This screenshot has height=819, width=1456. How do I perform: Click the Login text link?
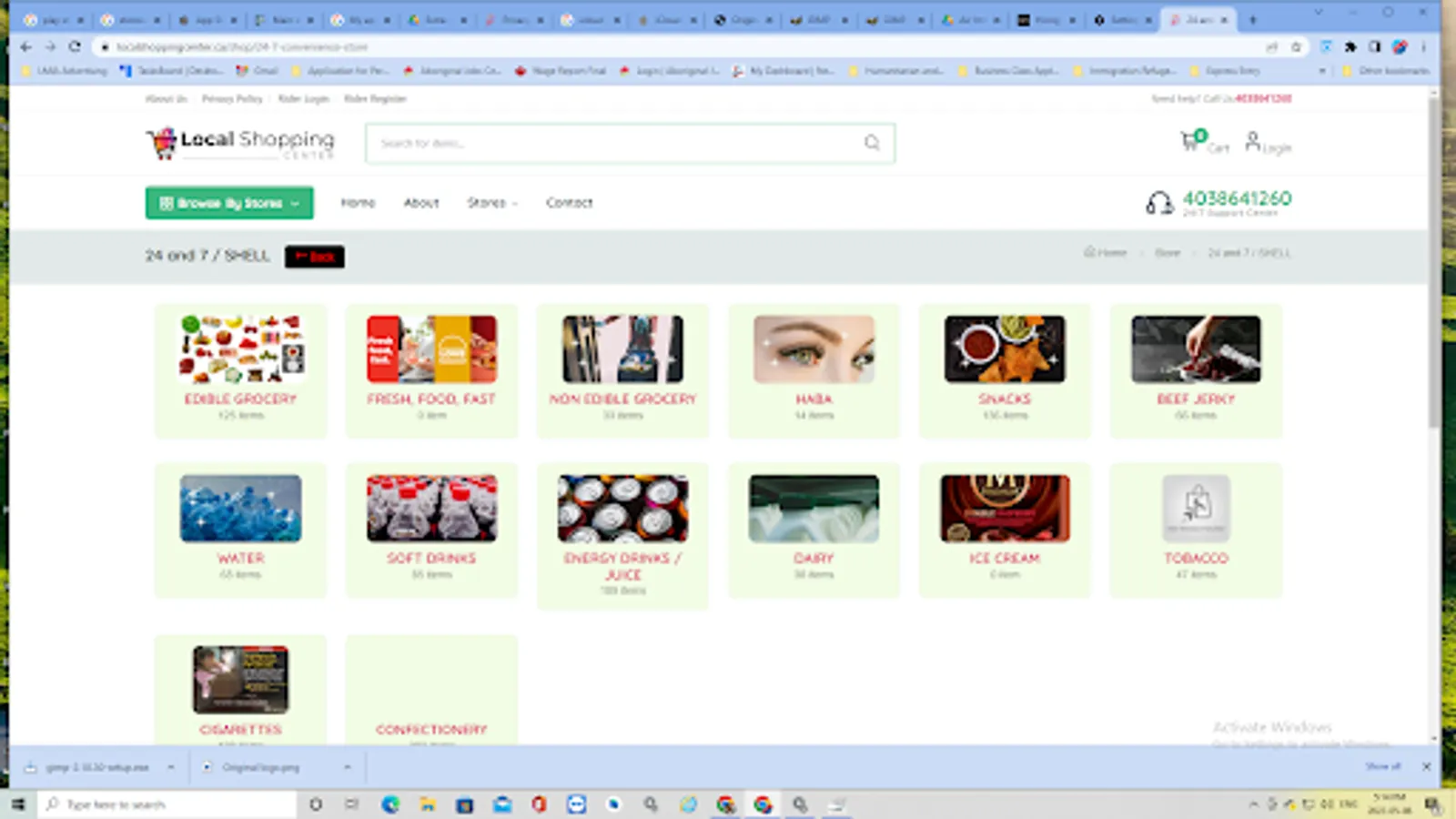pos(1277,148)
